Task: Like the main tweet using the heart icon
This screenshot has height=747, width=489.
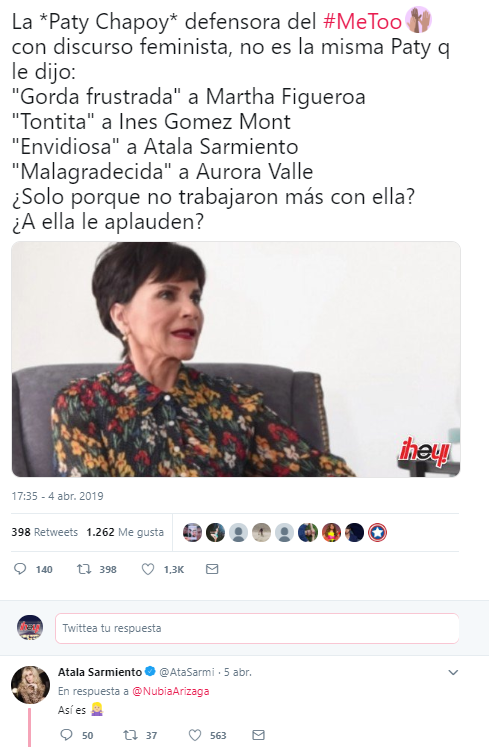Action: tap(148, 569)
